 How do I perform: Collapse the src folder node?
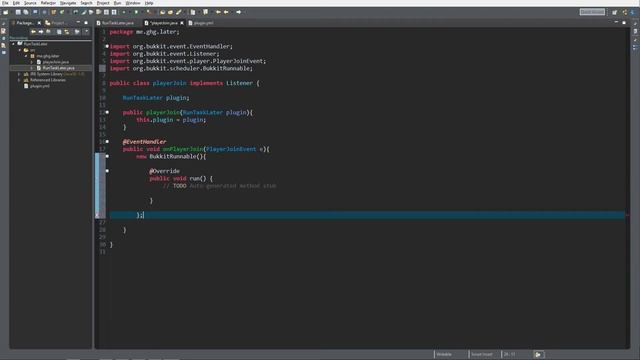(20, 50)
